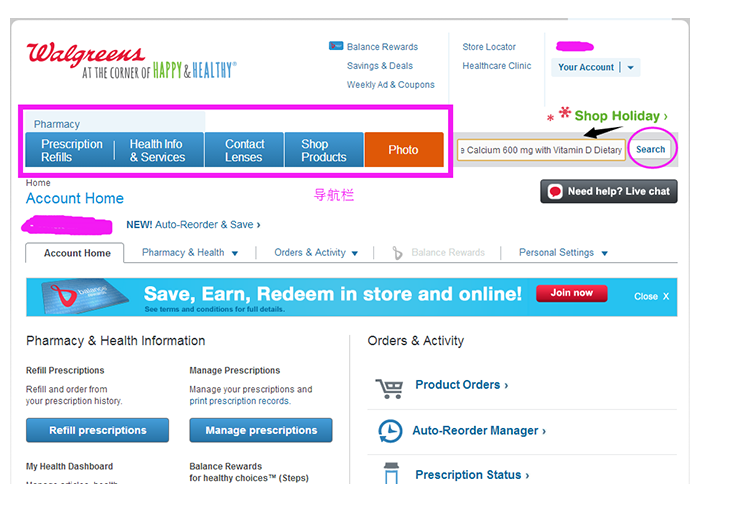Click the Refill prescriptions button
Viewport: 733px width, 512px height.
pyautogui.click(x=98, y=430)
